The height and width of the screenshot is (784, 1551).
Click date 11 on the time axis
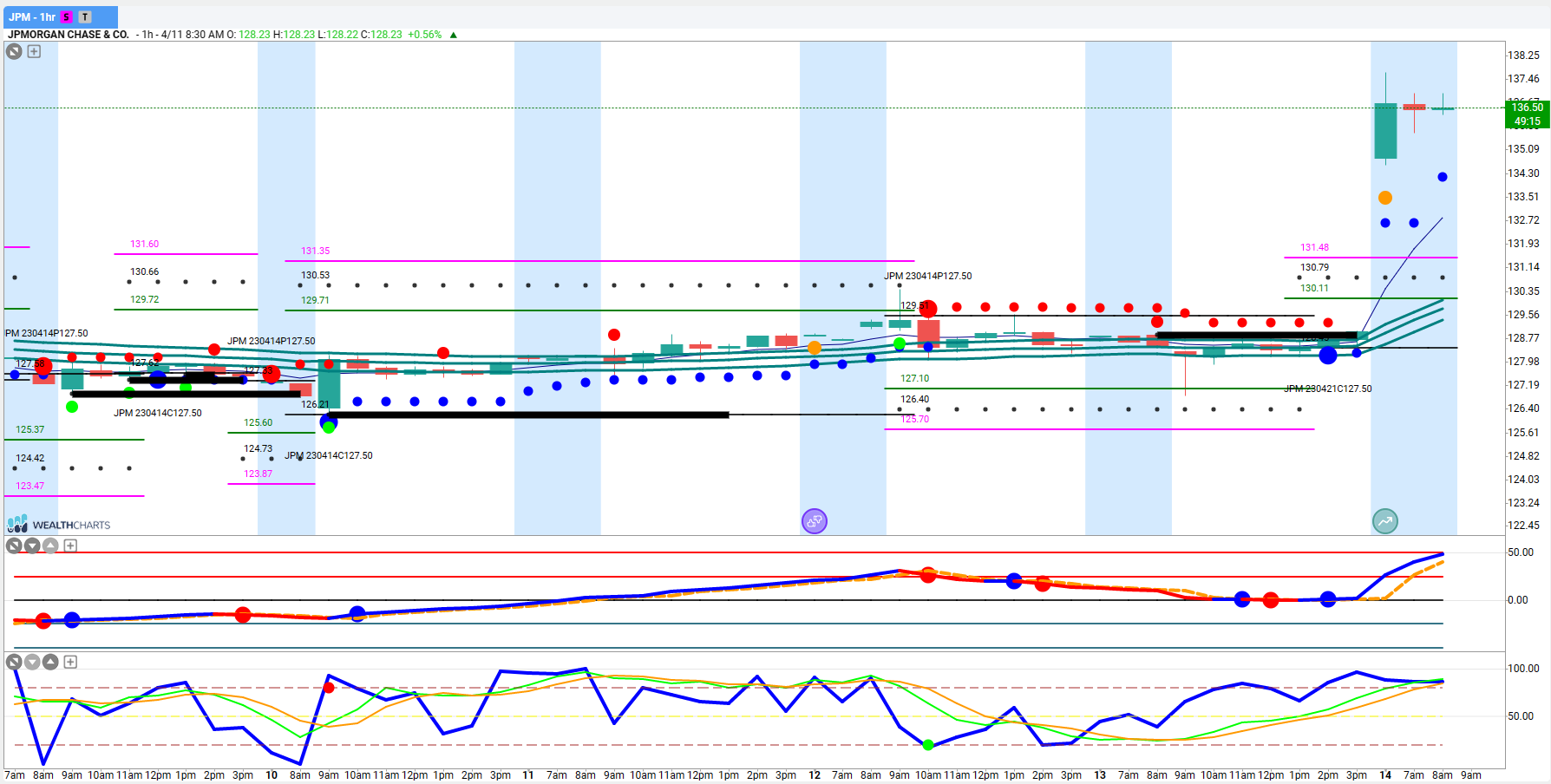coord(528,775)
